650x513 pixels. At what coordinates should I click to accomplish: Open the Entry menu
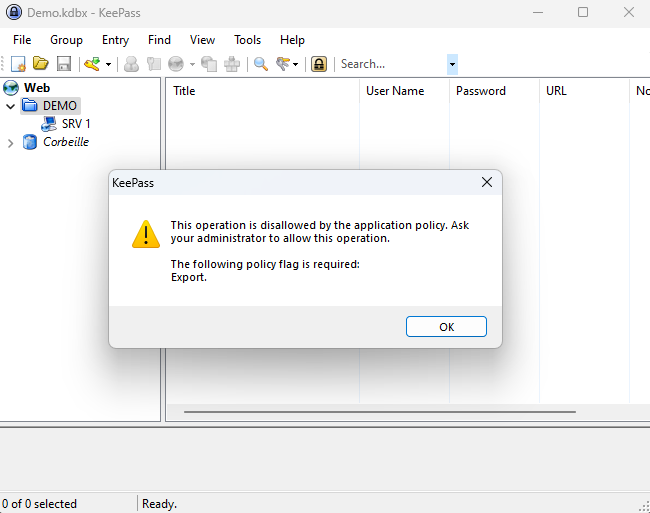pos(115,40)
